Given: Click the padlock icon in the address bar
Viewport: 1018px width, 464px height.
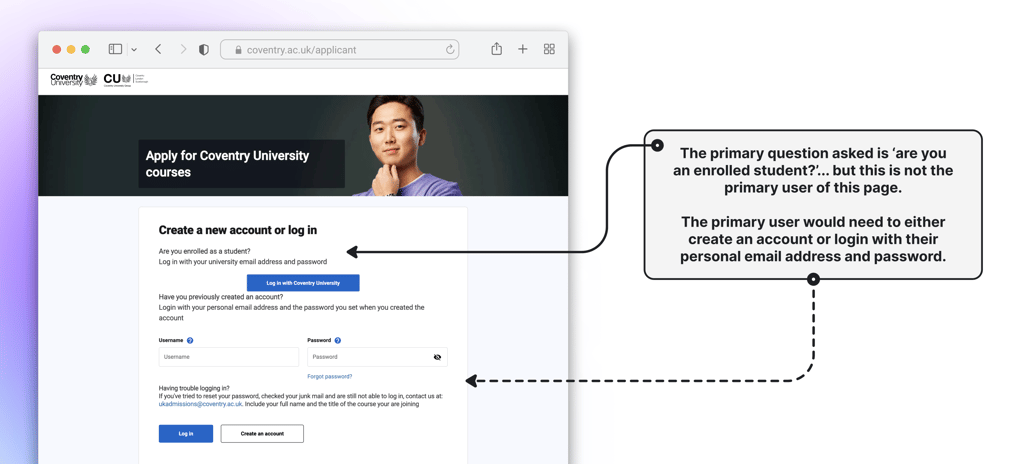Looking at the screenshot, I should pyautogui.click(x=238, y=49).
